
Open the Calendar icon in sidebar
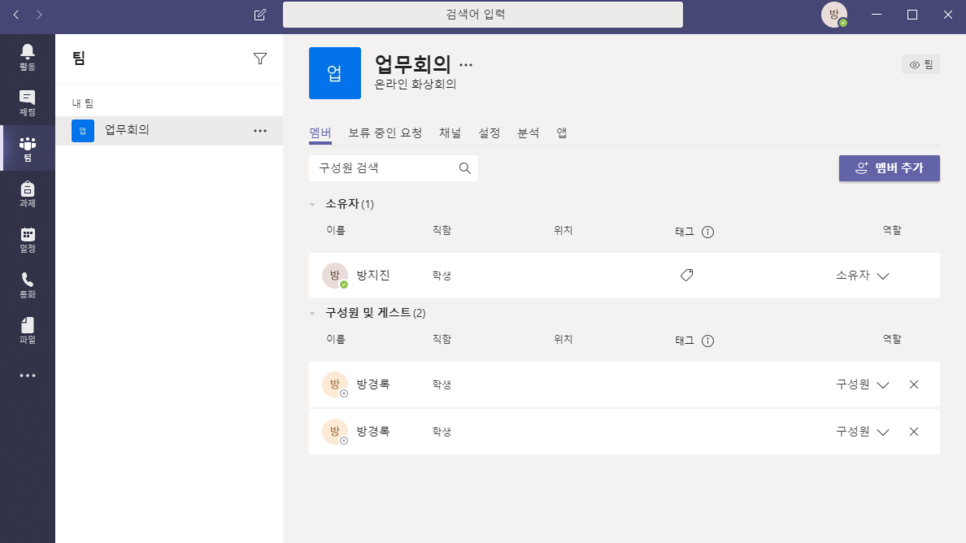(x=27, y=240)
